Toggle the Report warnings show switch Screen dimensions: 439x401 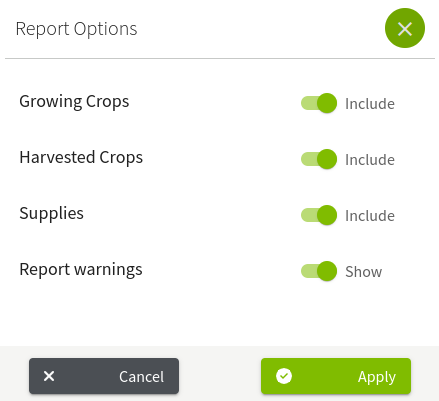319,271
